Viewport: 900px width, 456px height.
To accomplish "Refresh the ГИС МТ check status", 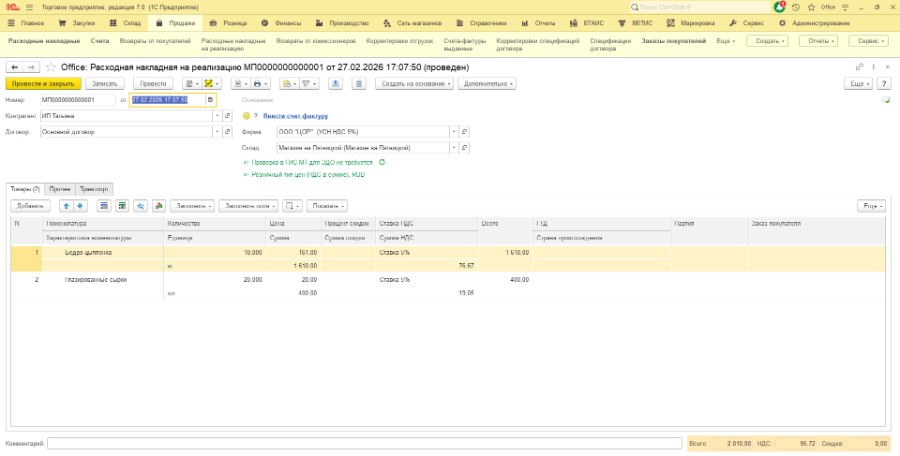I will tap(382, 163).
